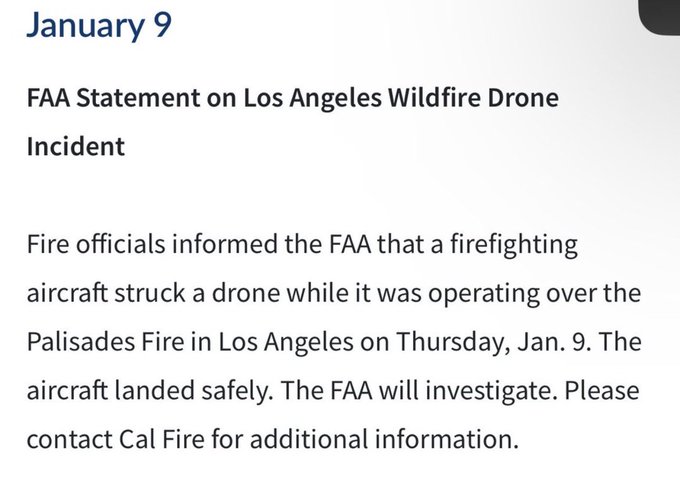Click the word "Wildfire" in the bold title

(x=434, y=98)
